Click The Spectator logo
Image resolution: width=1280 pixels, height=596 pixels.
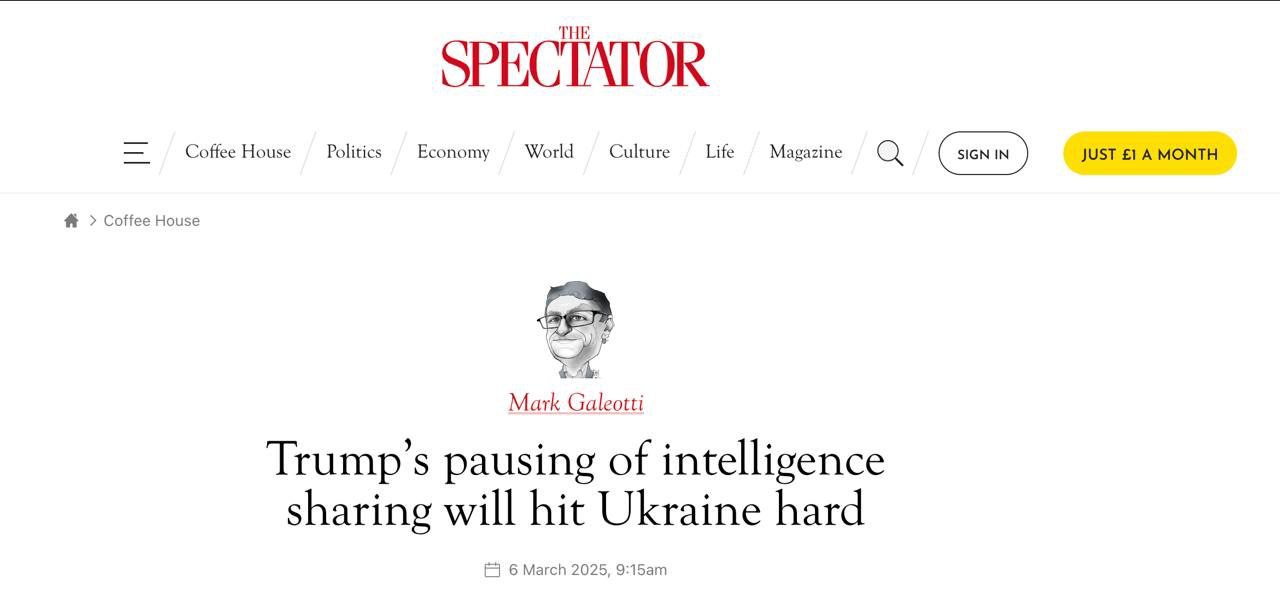[575, 58]
